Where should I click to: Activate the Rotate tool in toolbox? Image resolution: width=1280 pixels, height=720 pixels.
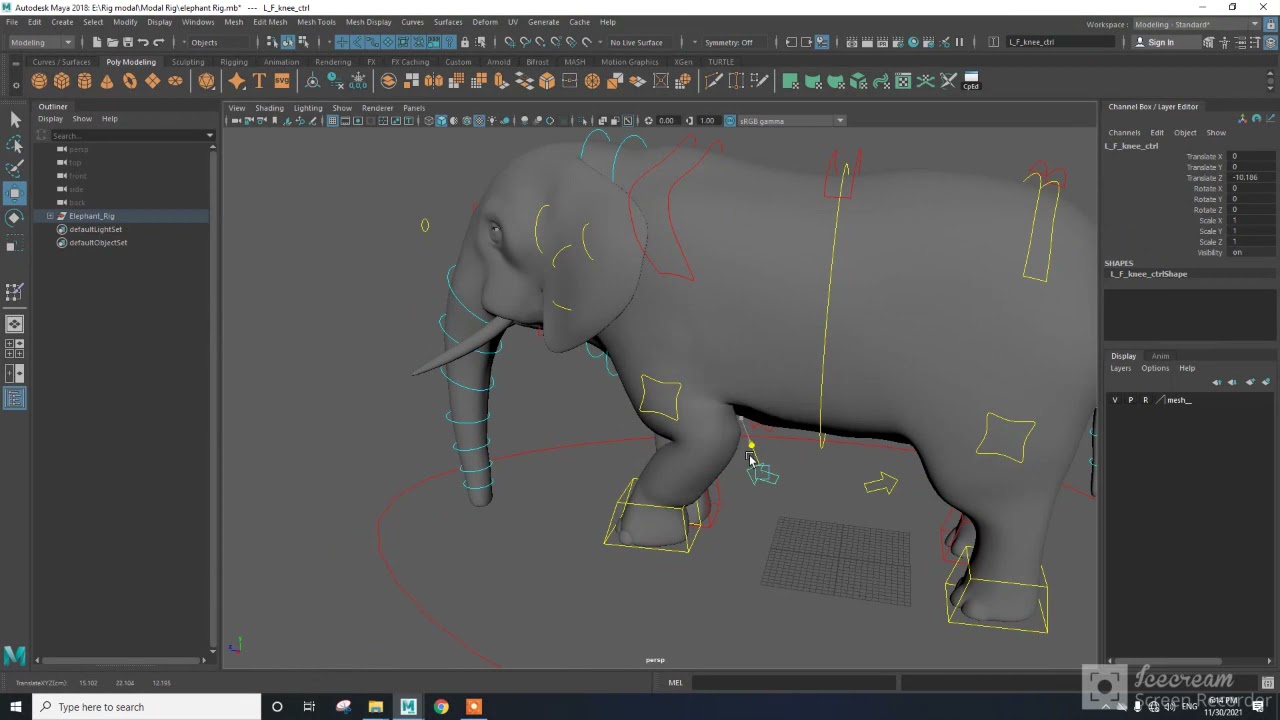click(x=15, y=217)
